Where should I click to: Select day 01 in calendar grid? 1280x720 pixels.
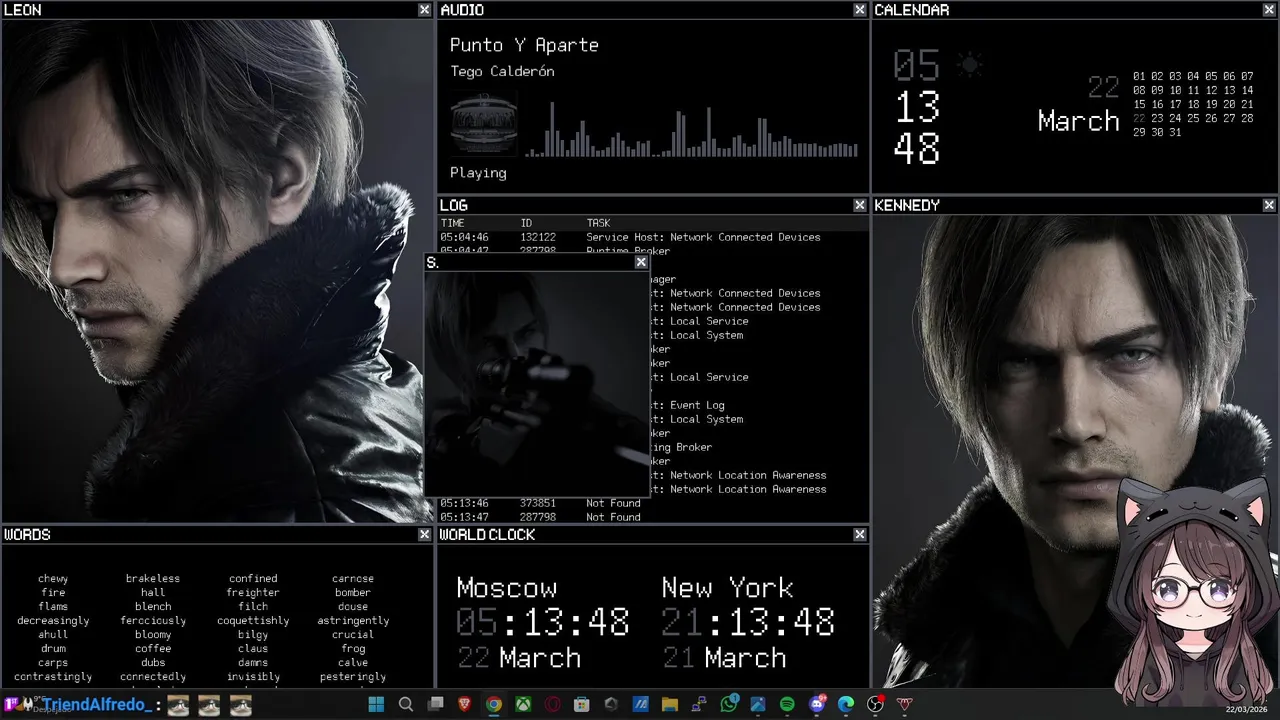(1139, 76)
